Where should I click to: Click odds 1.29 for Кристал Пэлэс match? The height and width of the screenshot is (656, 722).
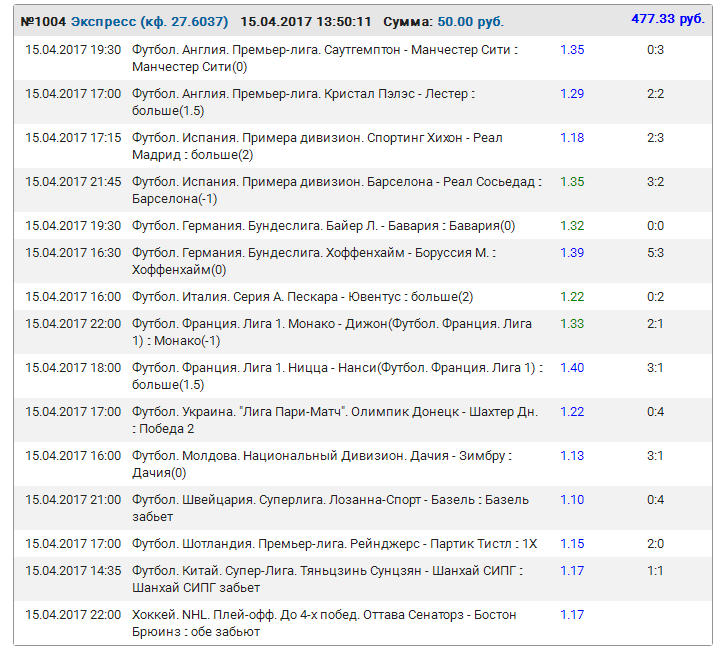[572, 94]
